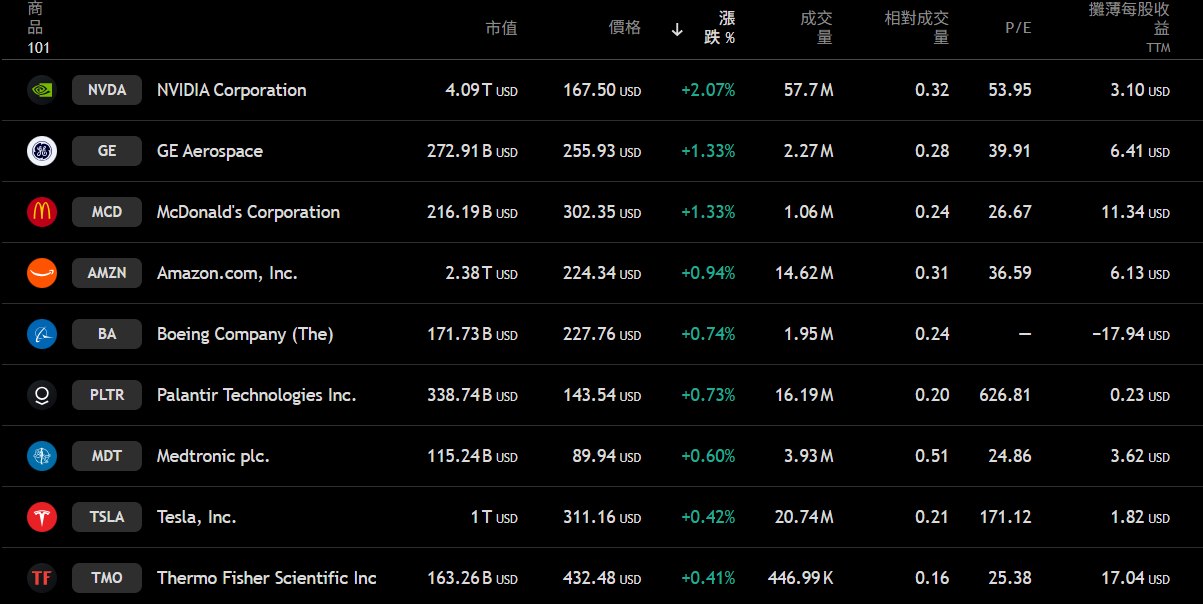Sort by 價格 column header
The image size is (1203, 604).
click(624, 28)
